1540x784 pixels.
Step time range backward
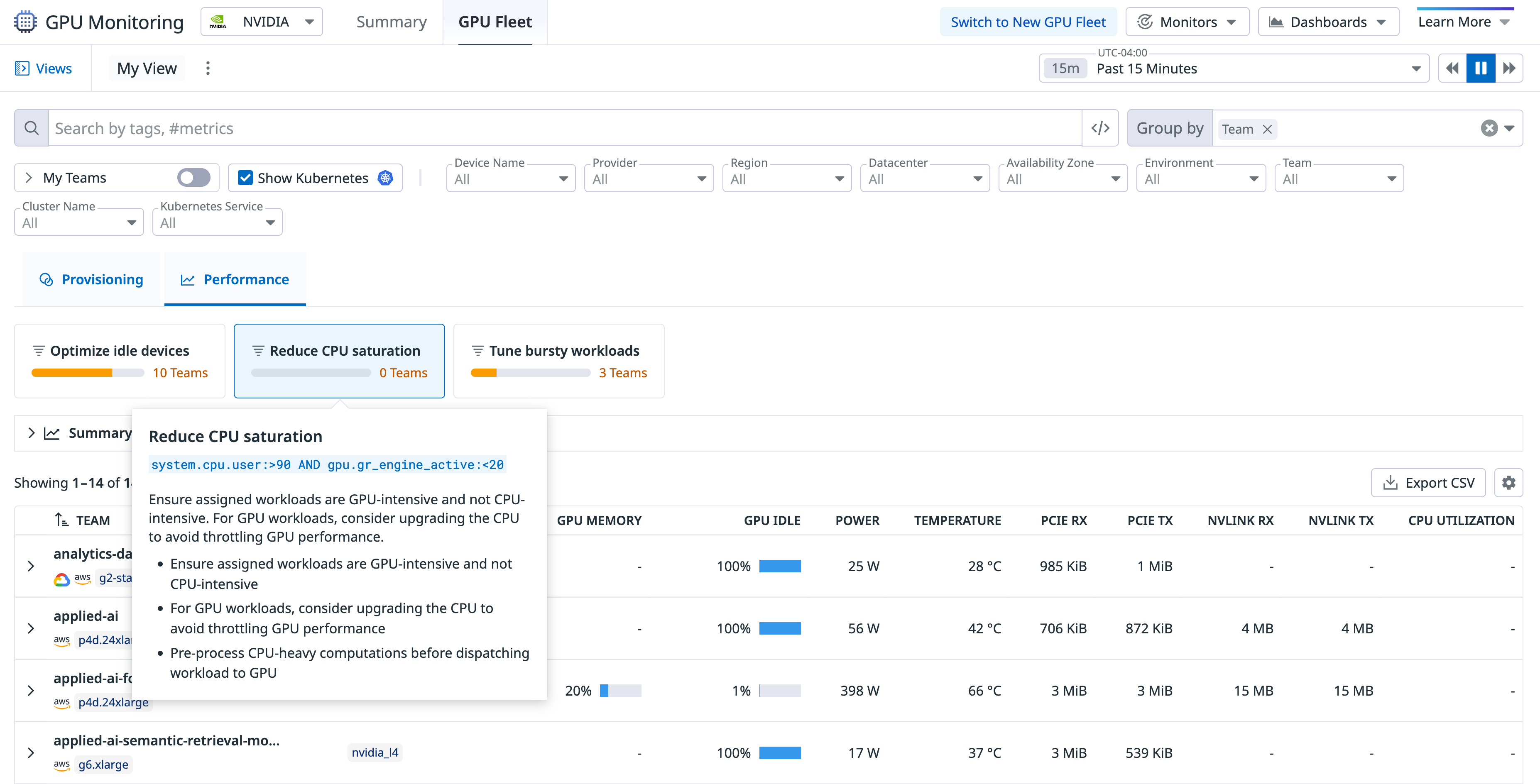1452,68
